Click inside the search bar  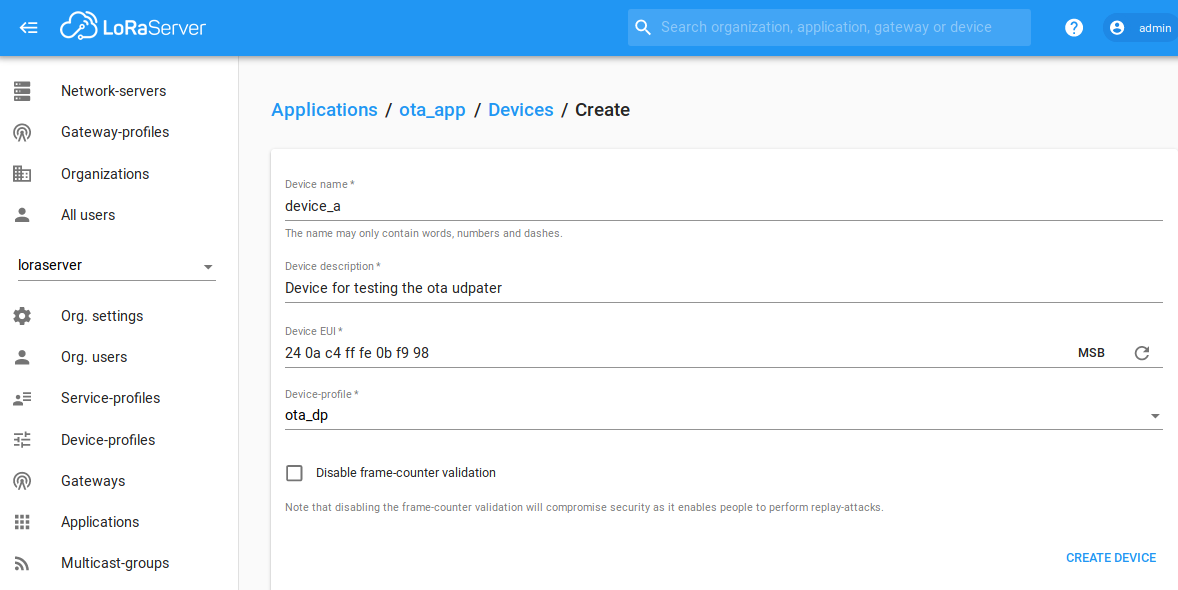coord(828,27)
